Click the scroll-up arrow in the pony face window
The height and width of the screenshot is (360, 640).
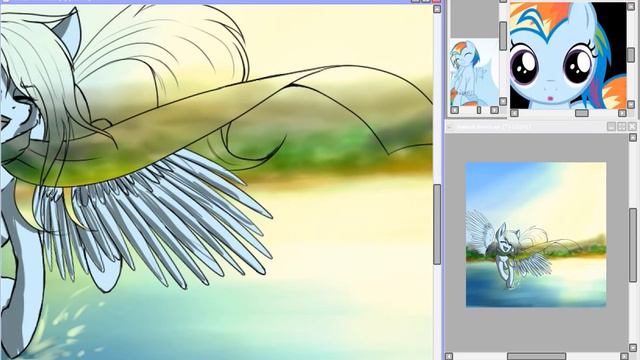631,7
